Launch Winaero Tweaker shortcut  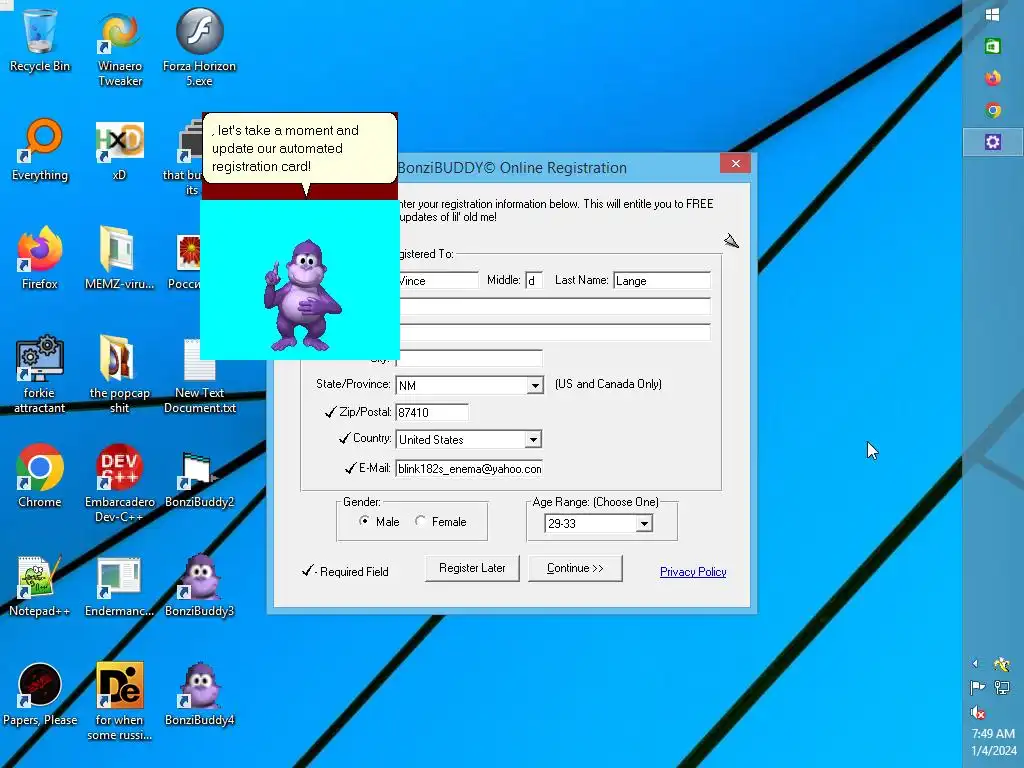click(x=120, y=47)
